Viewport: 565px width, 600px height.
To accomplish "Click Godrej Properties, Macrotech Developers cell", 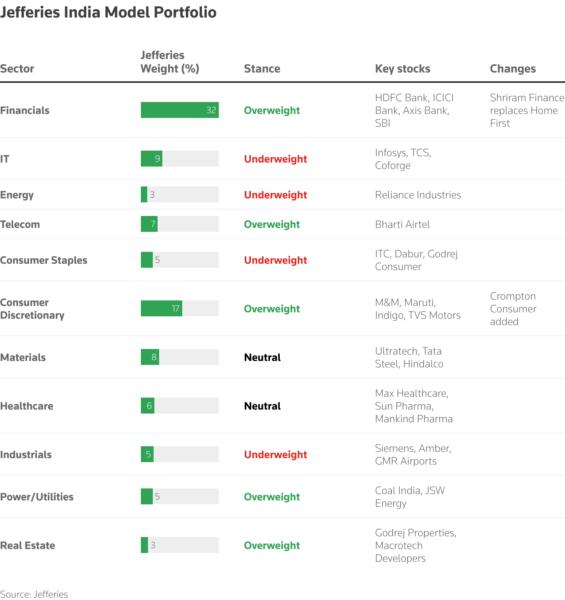I will coord(415,545).
